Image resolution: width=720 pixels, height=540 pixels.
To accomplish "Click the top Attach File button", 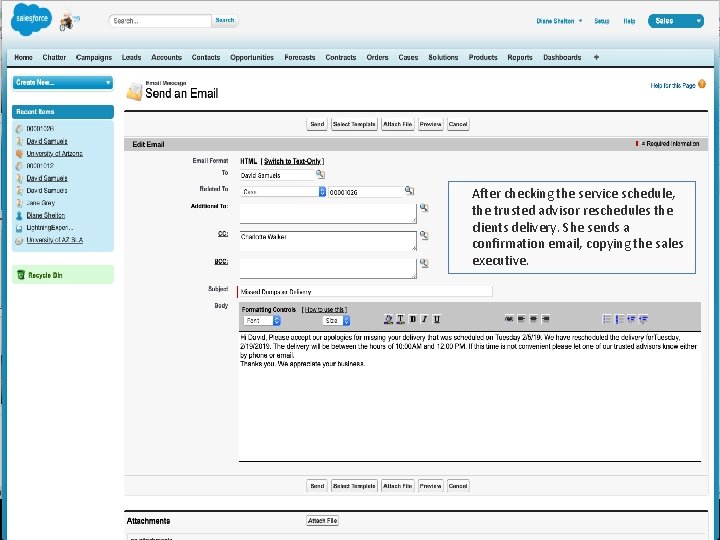I will click(398, 124).
